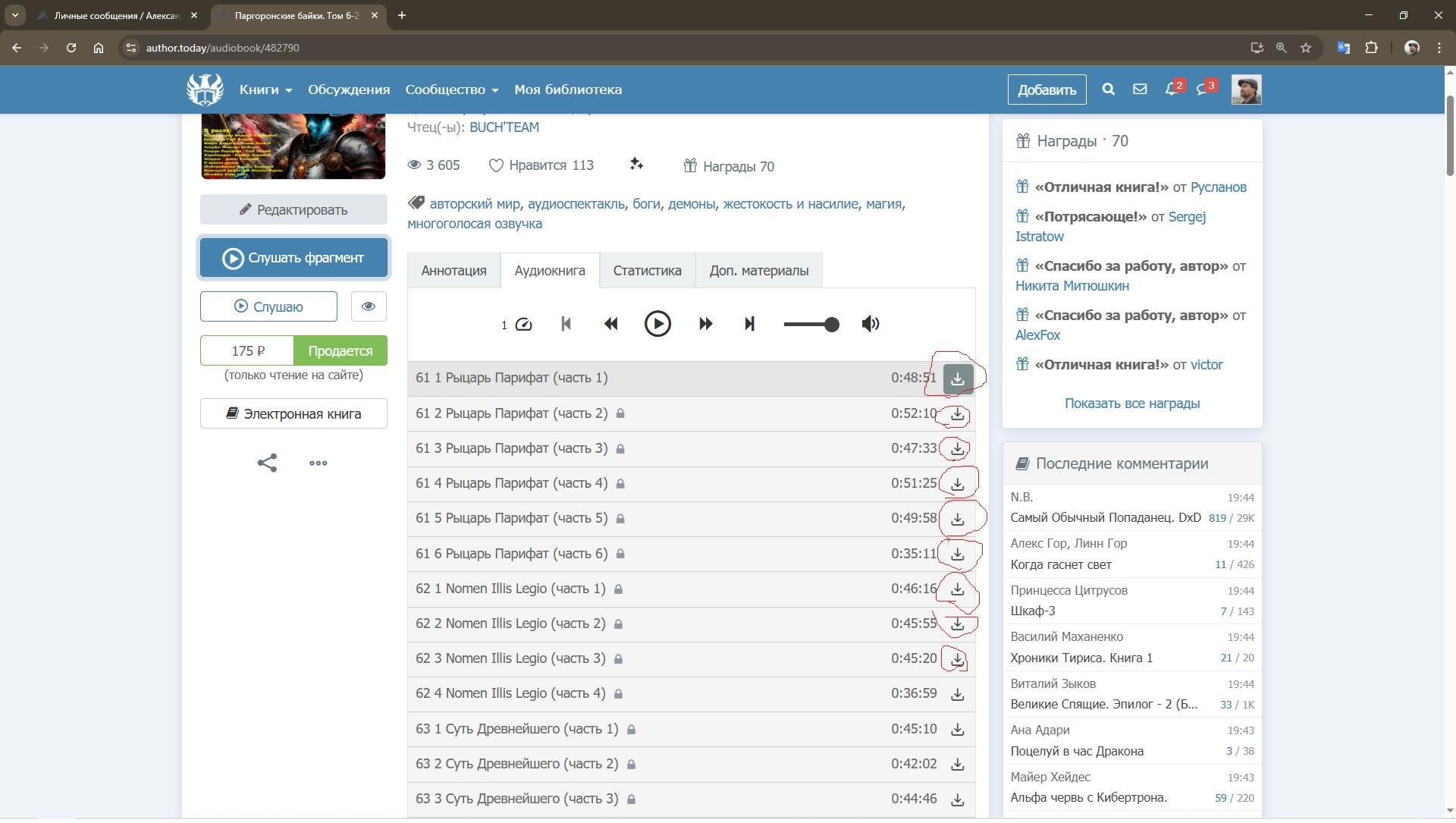Rewind audio with double-arrow back icon

point(610,325)
